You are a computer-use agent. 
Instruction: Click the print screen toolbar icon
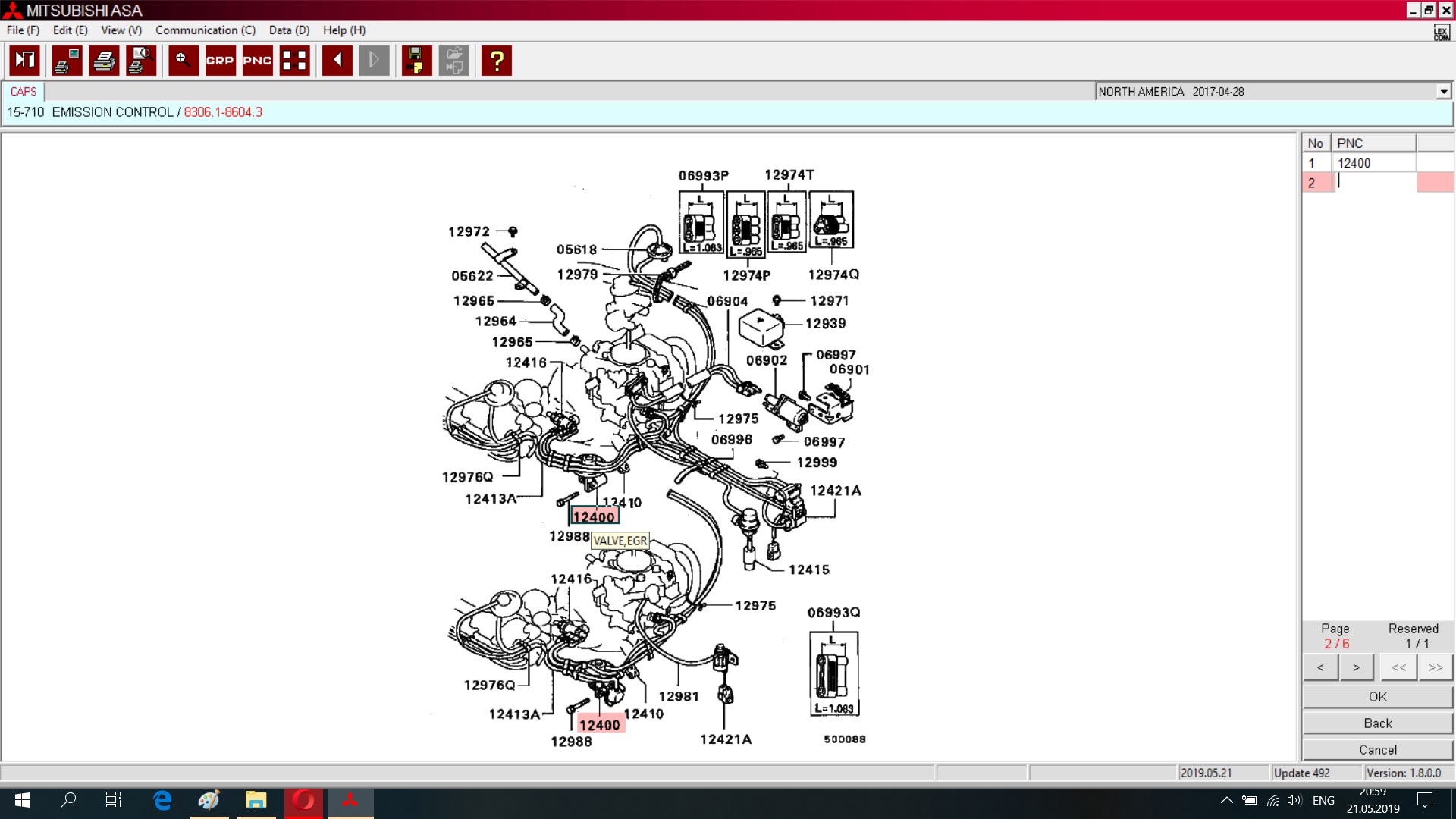(67, 61)
